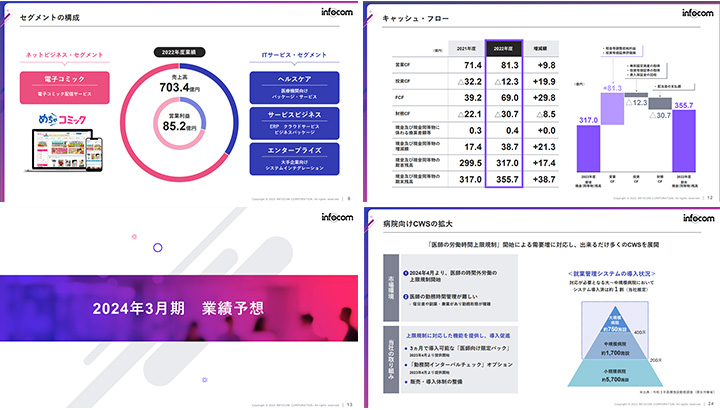
Task: Click the 703.4億円 sales figure
Action: [x=180, y=87]
